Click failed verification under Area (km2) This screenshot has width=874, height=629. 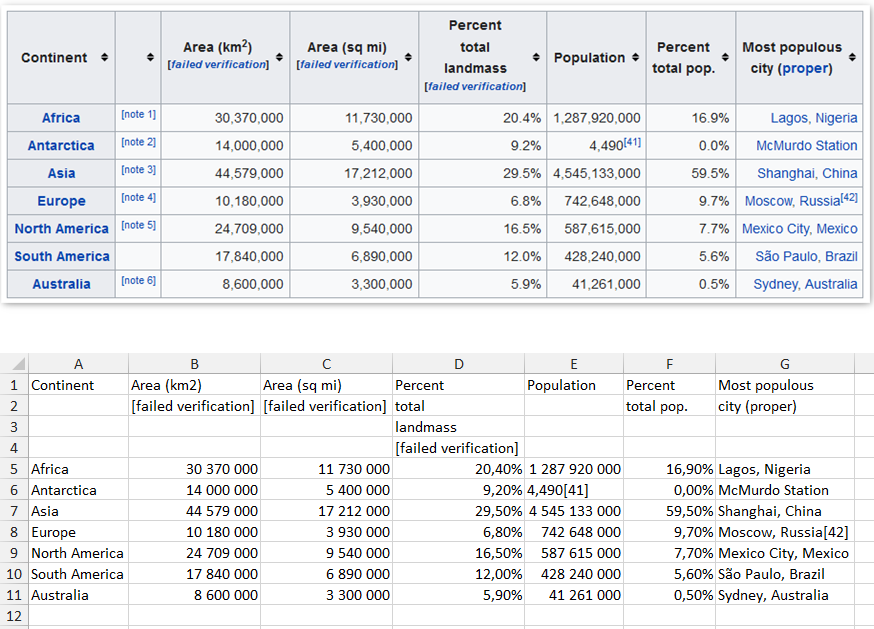218,65
